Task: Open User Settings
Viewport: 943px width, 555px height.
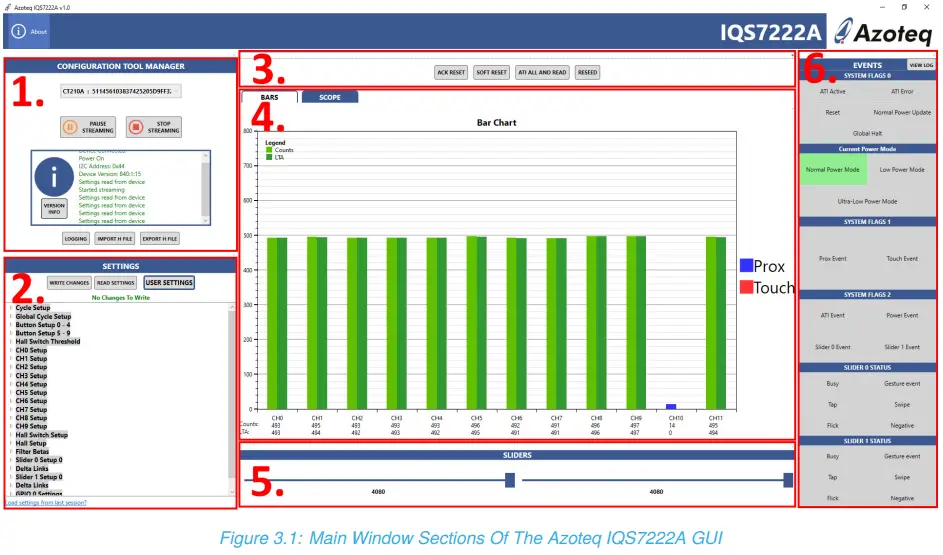Action: [x=169, y=283]
